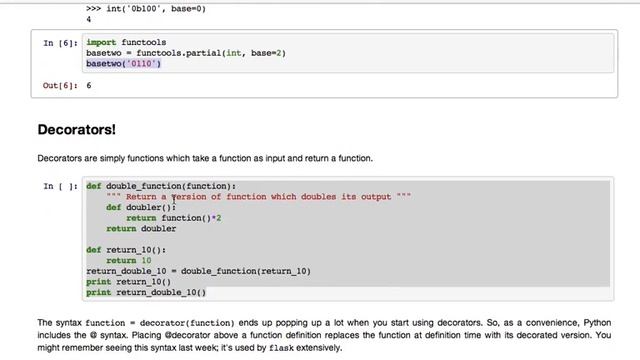Click the output value 6
The width and height of the screenshot is (640, 360).
click(89, 85)
